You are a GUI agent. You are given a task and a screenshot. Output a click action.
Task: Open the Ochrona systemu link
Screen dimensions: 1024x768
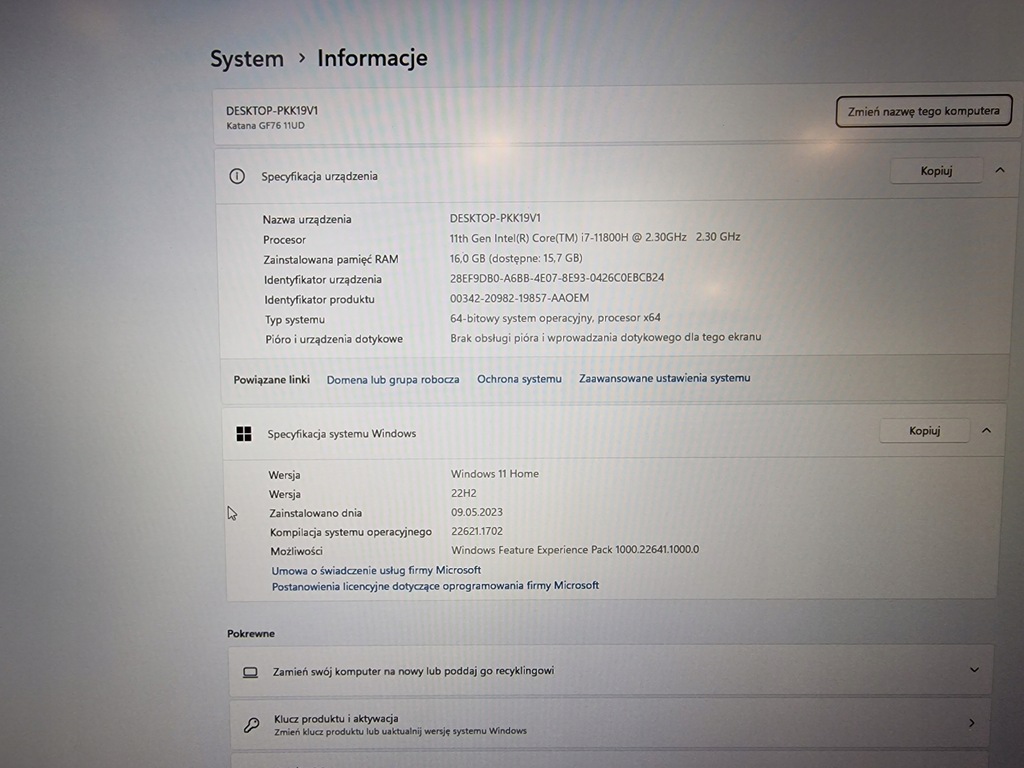point(519,379)
